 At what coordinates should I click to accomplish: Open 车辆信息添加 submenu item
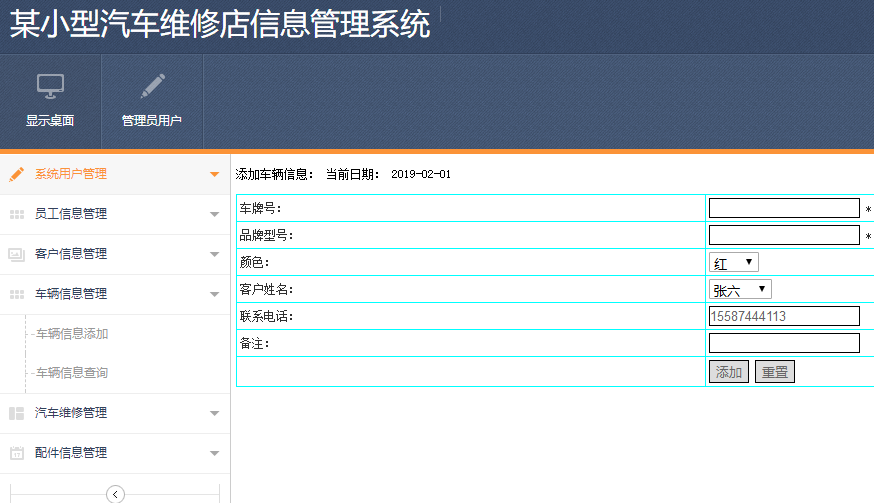tap(71, 334)
